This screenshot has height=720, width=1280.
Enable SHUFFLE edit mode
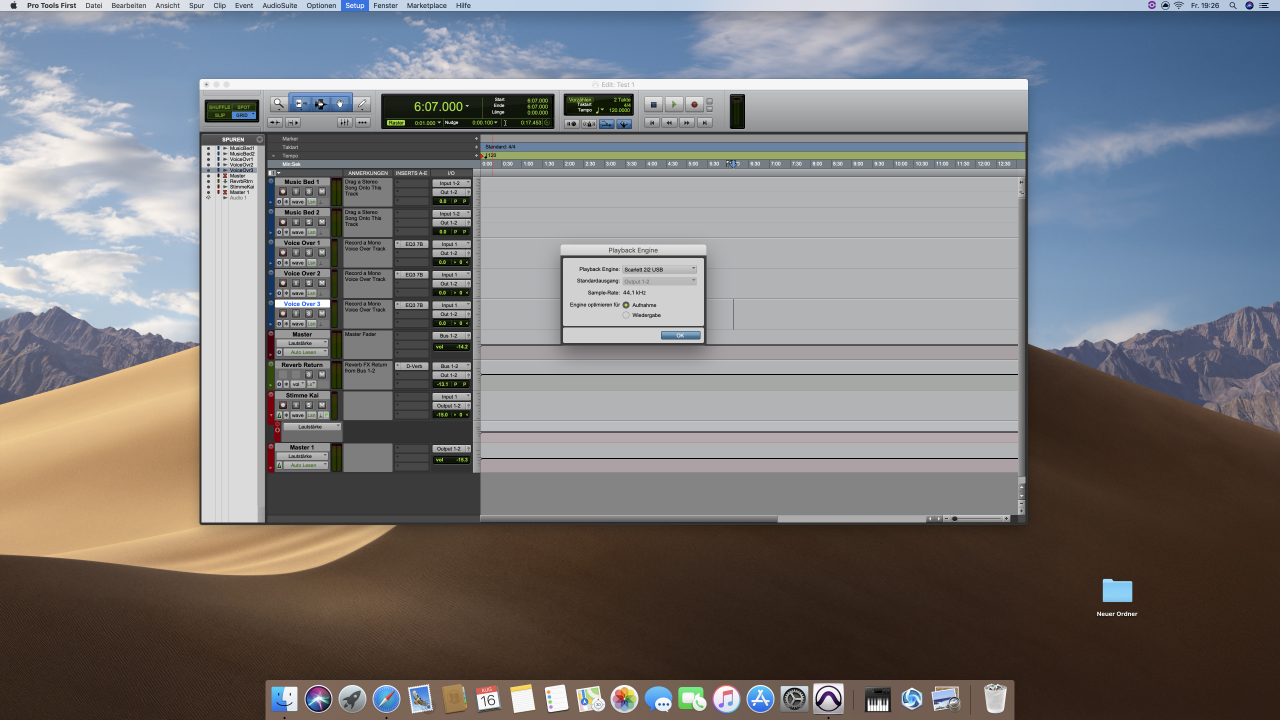pyautogui.click(x=219, y=107)
